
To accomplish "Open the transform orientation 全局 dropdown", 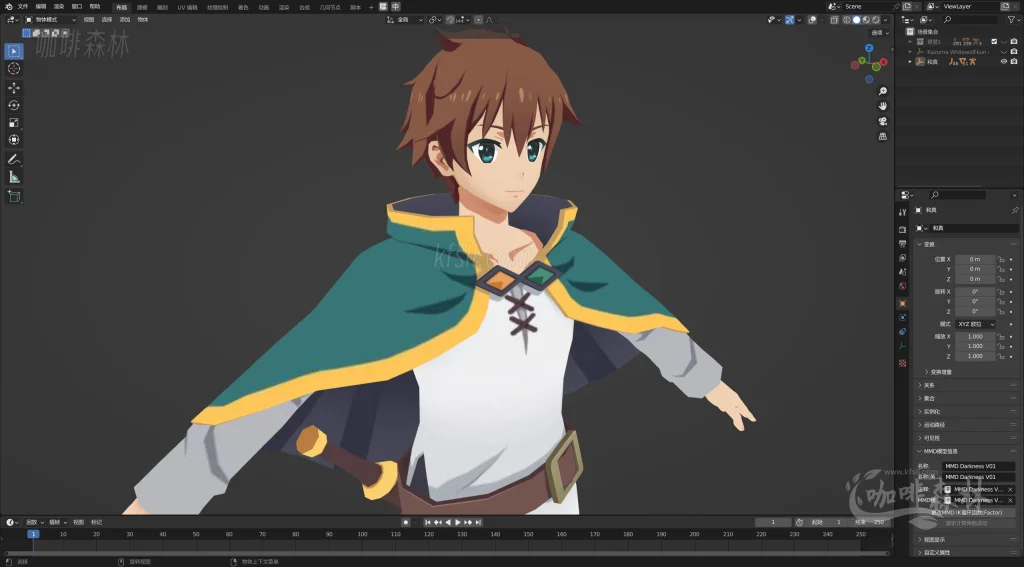I will click(404, 20).
